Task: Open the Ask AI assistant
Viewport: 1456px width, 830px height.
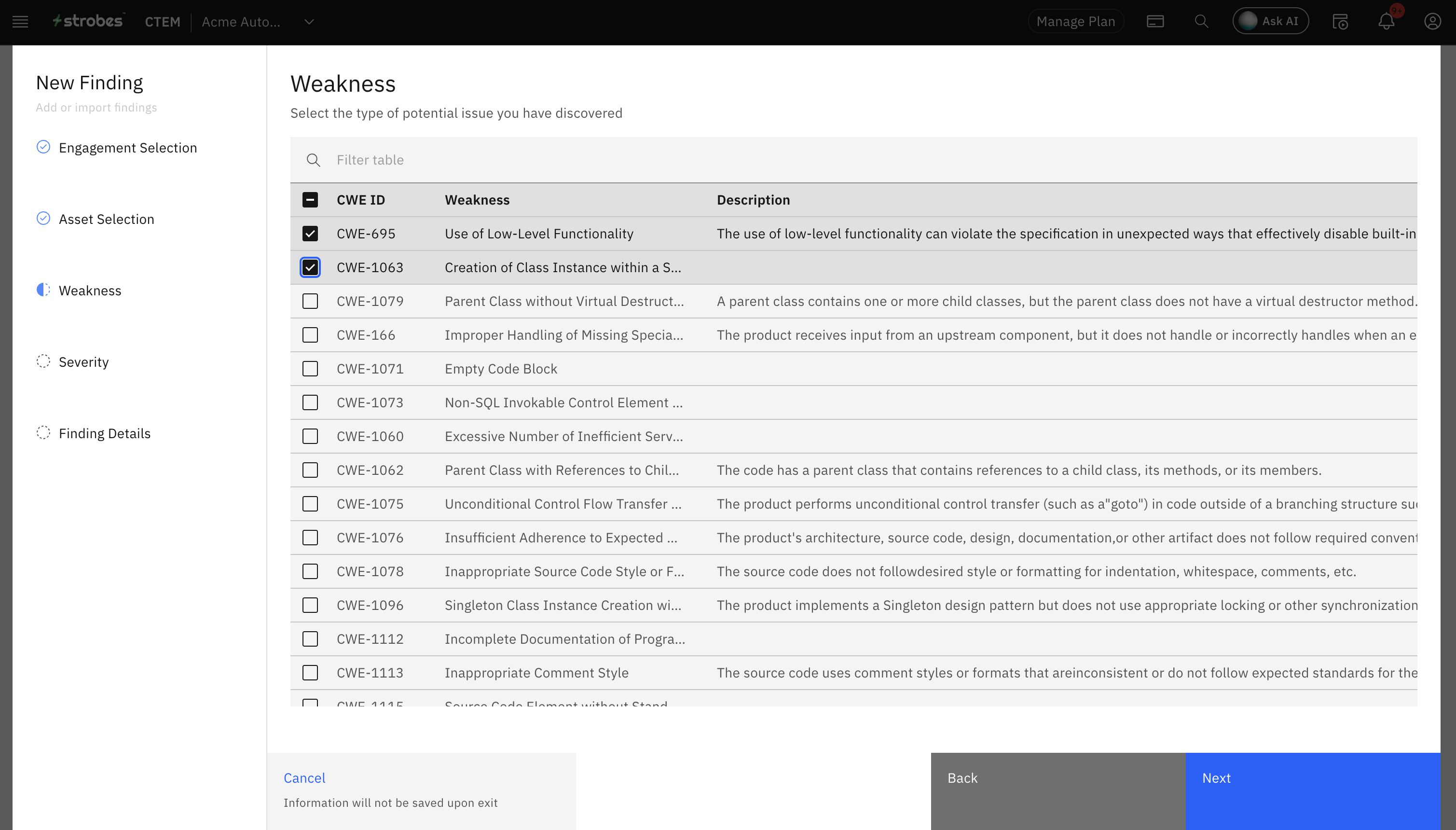Action: click(x=1270, y=22)
